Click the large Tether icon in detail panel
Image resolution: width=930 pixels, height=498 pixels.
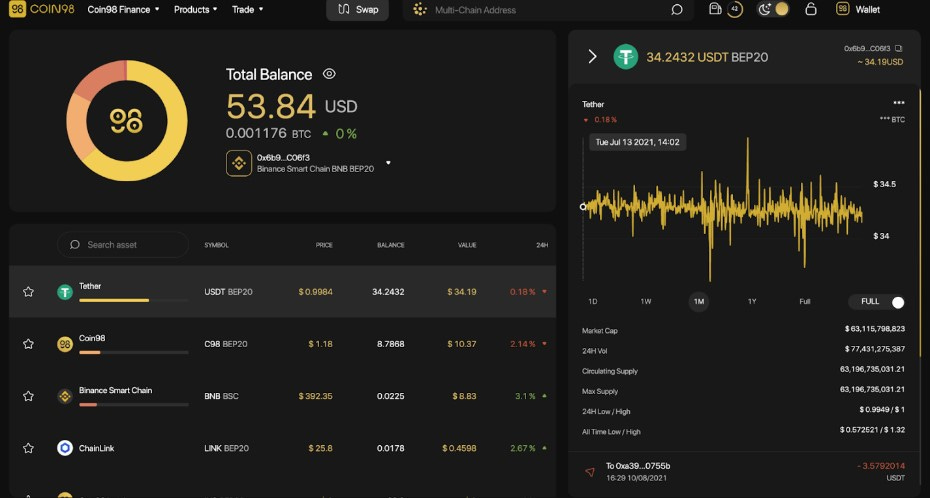click(x=625, y=57)
